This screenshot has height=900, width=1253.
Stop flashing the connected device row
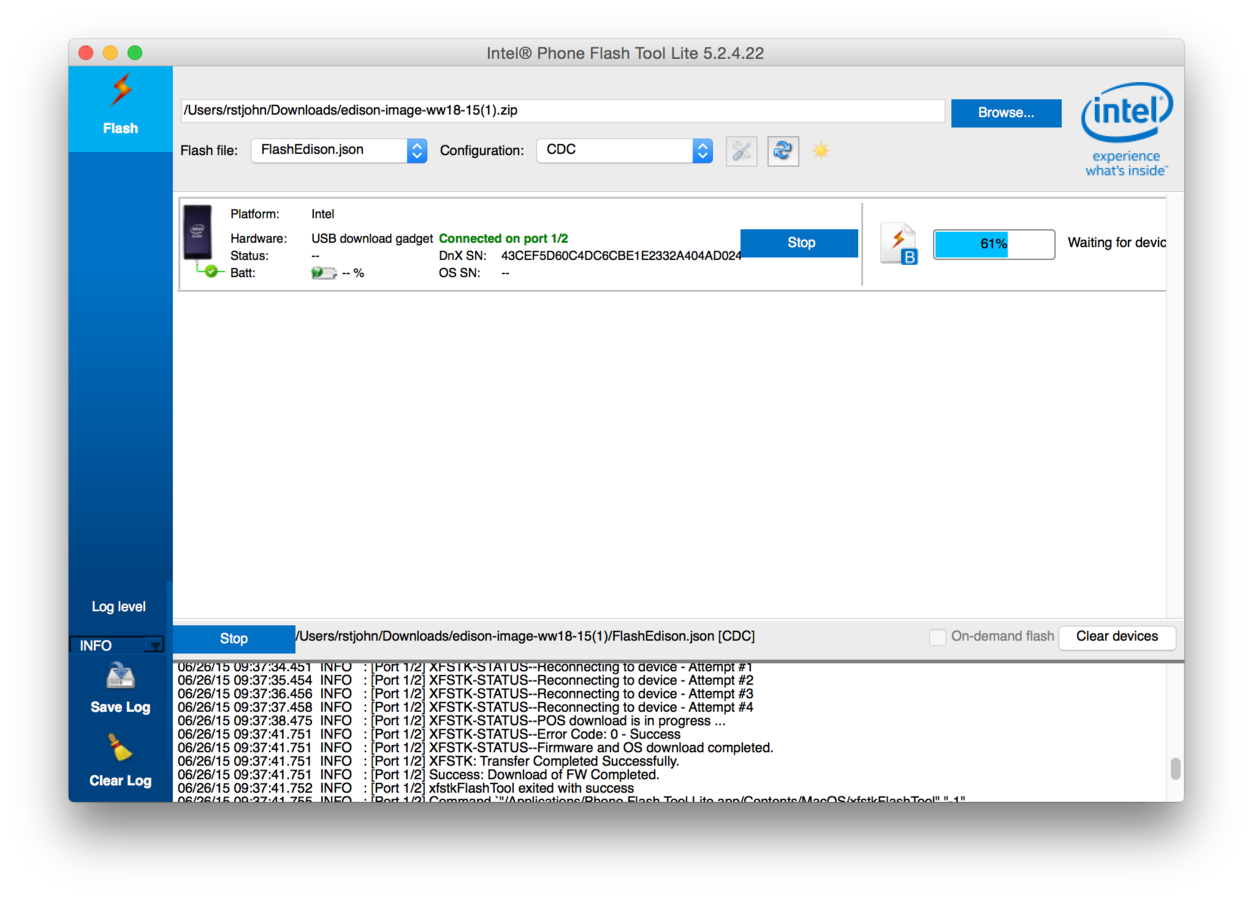pos(801,243)
